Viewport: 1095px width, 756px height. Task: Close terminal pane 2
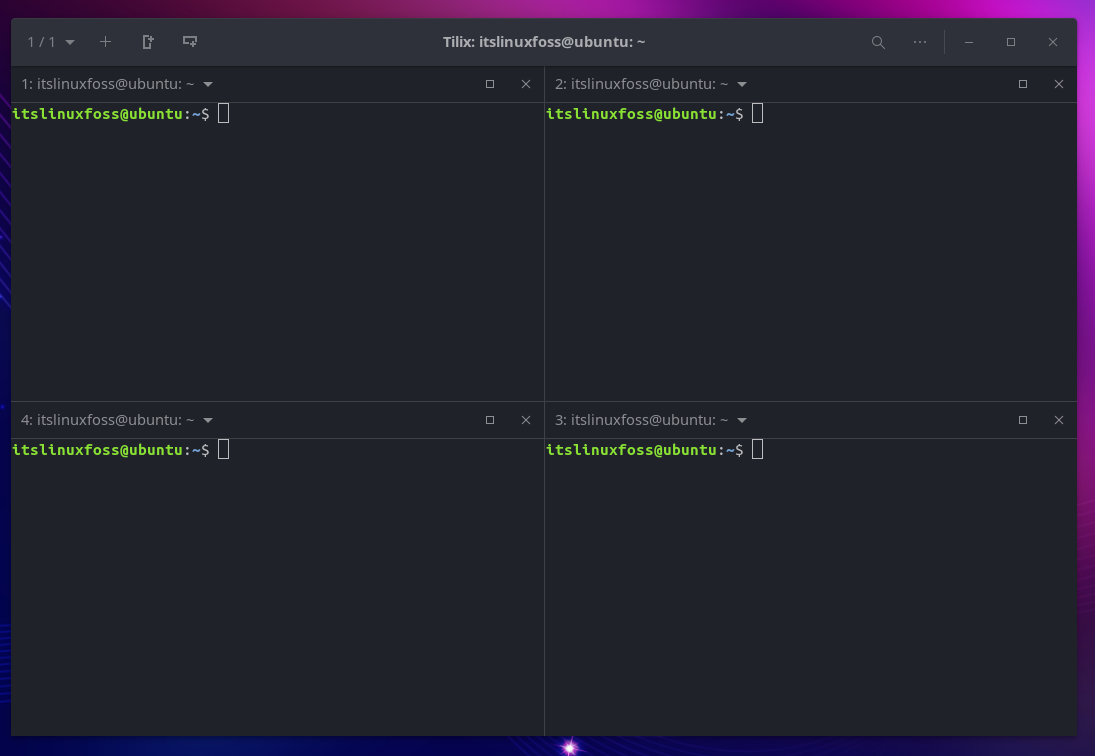click(x=1058, y=84)
